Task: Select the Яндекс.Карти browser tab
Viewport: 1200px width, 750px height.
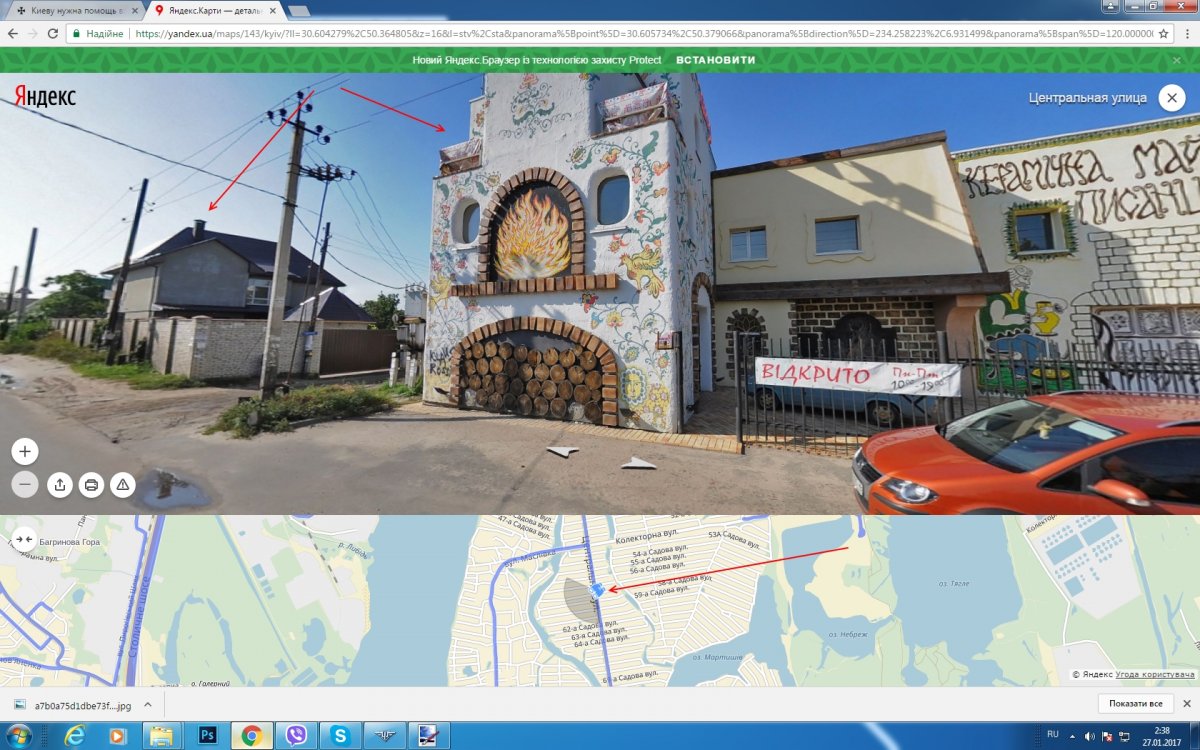Action: pyautogui.click(x=213, y=10)
